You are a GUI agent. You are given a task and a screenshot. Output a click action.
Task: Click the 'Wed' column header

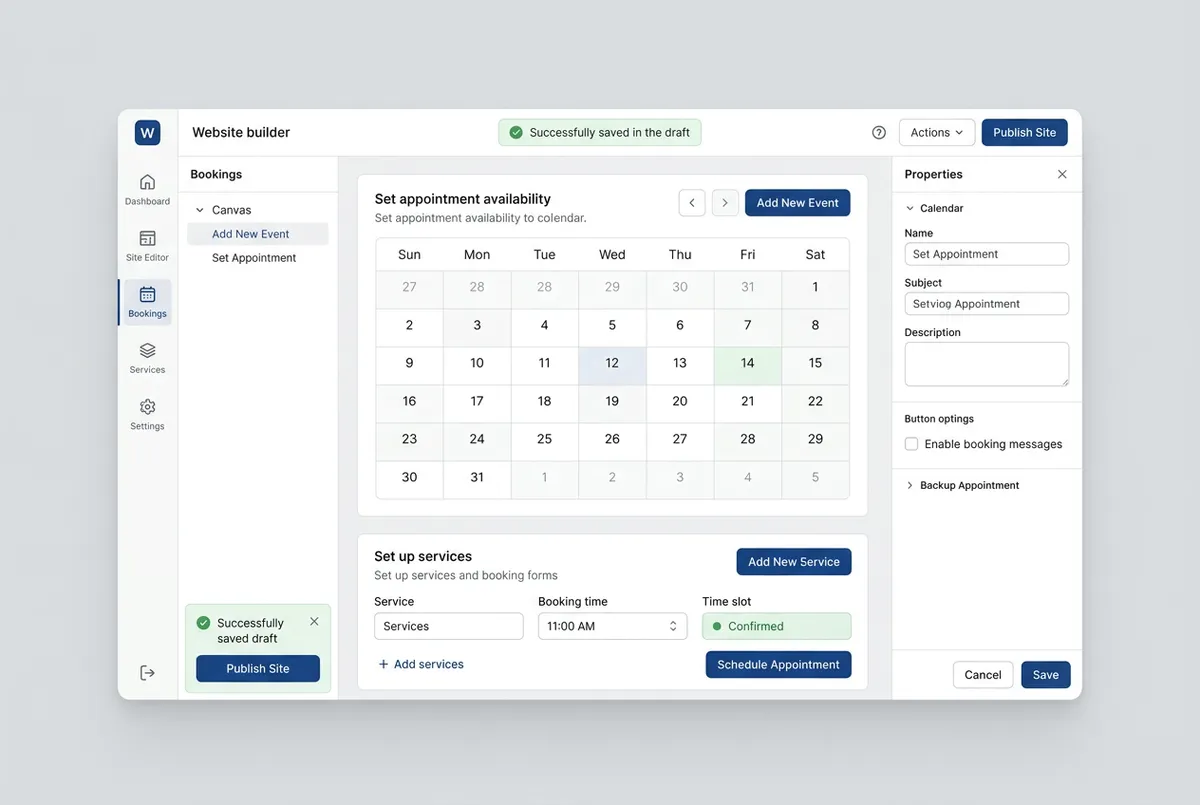pyautogui.click(x=612, y=255)
